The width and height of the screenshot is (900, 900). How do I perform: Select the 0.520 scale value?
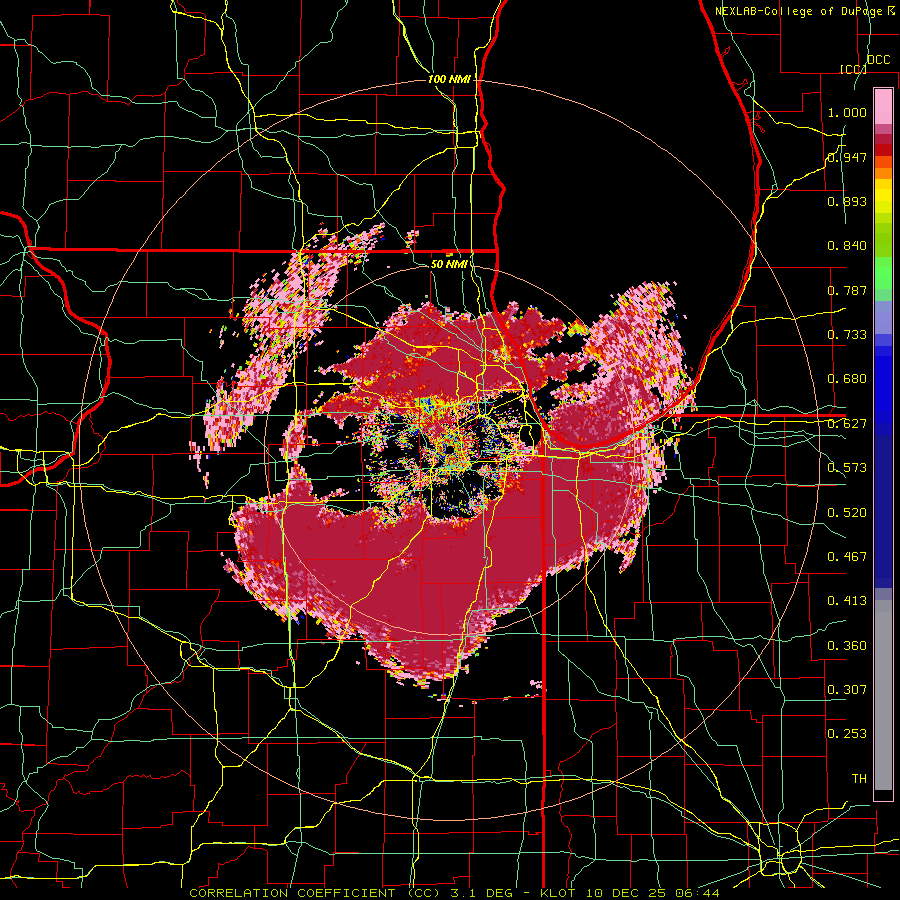coord(847,513)
